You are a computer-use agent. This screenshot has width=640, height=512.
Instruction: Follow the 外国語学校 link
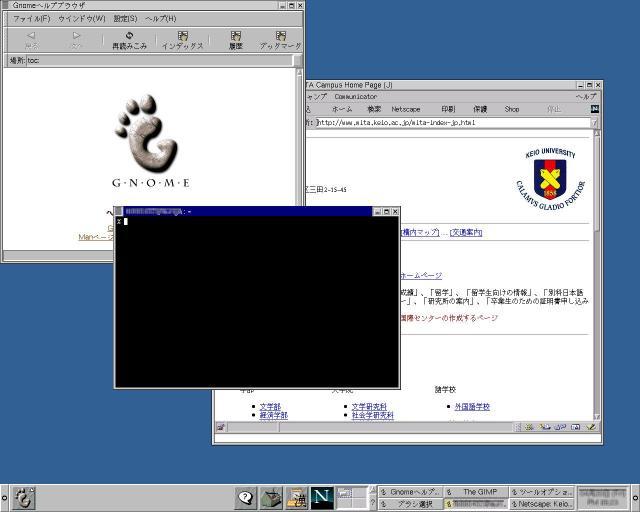472,407
